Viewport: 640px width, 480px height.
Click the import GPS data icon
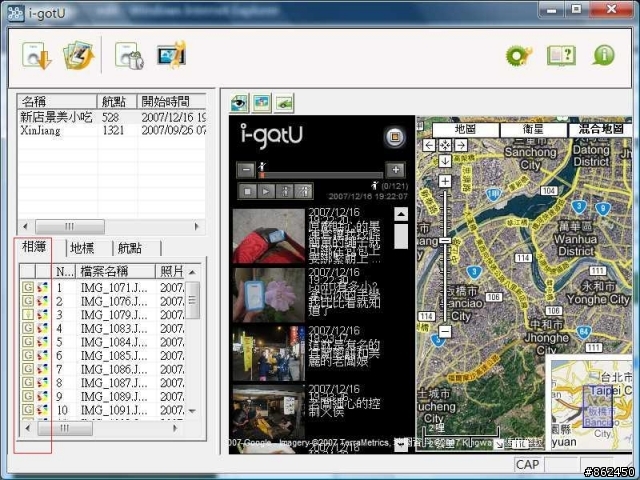pyautogui.click(x=37, y=55)
